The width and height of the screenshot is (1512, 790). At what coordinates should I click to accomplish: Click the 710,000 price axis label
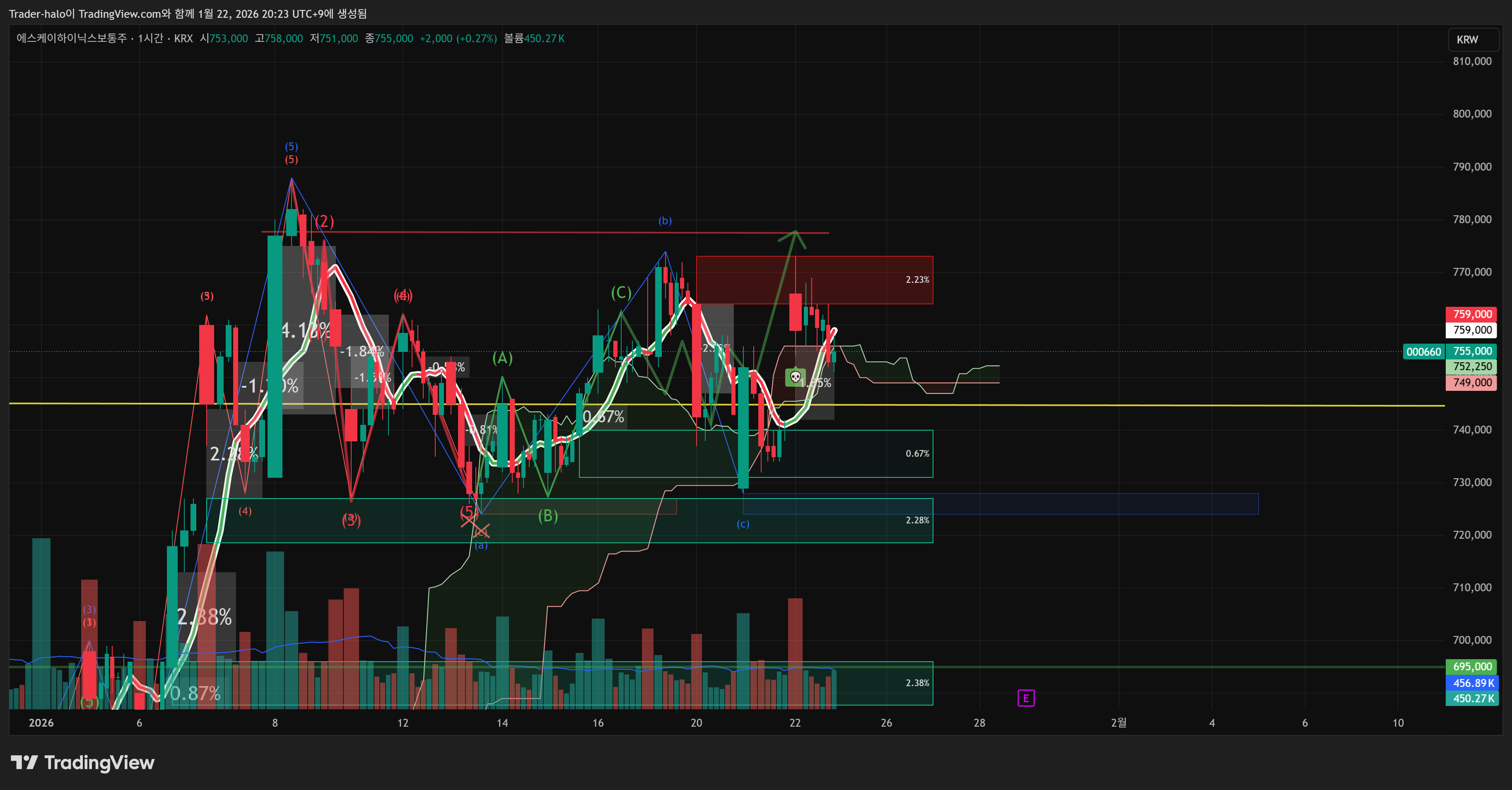point(1472,588)
